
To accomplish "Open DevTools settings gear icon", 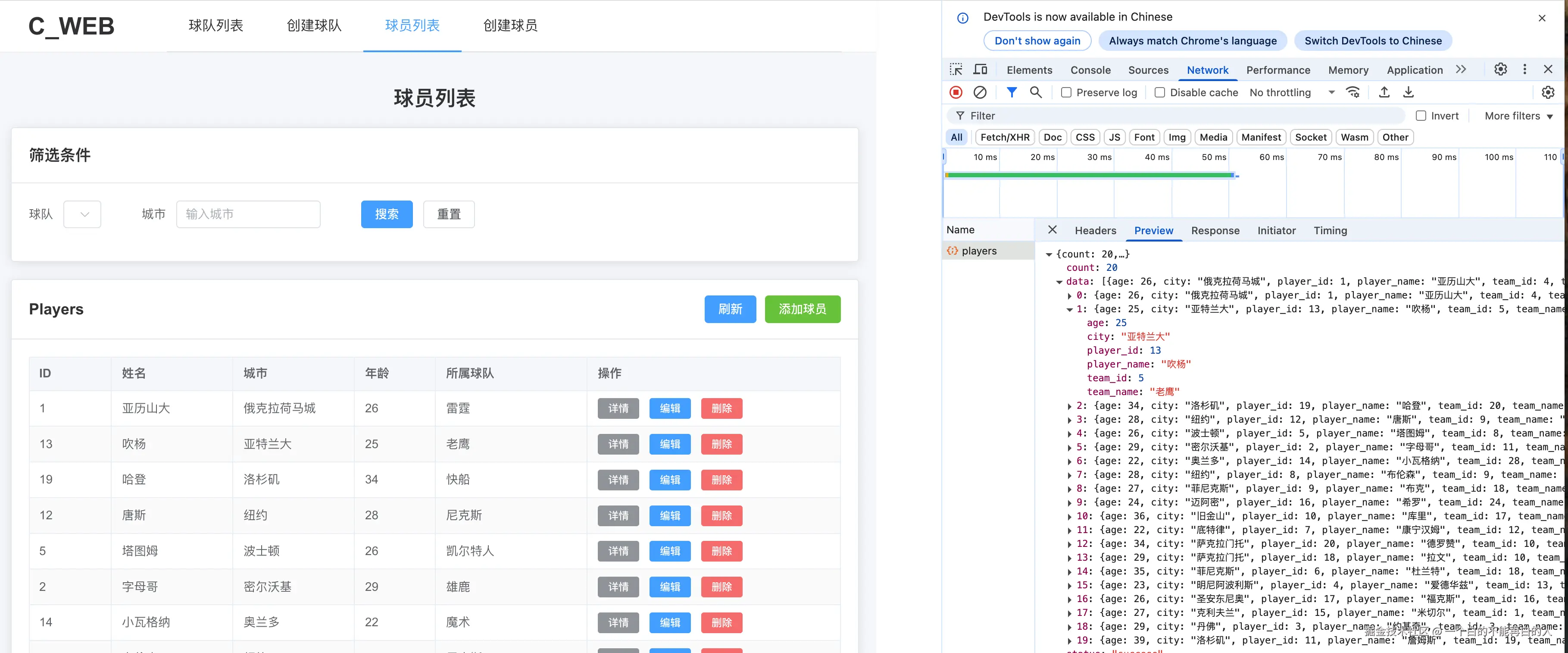I will (x=1500, y=69).
